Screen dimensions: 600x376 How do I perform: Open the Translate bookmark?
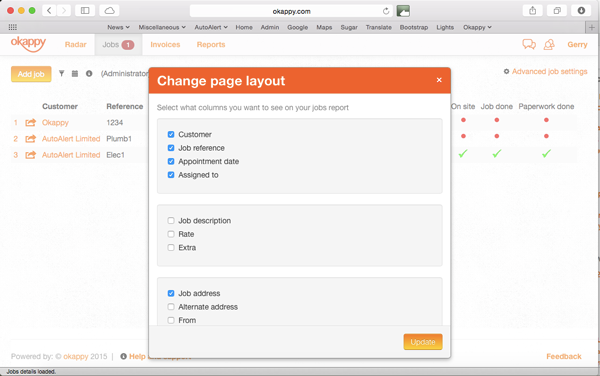point(378,27)
